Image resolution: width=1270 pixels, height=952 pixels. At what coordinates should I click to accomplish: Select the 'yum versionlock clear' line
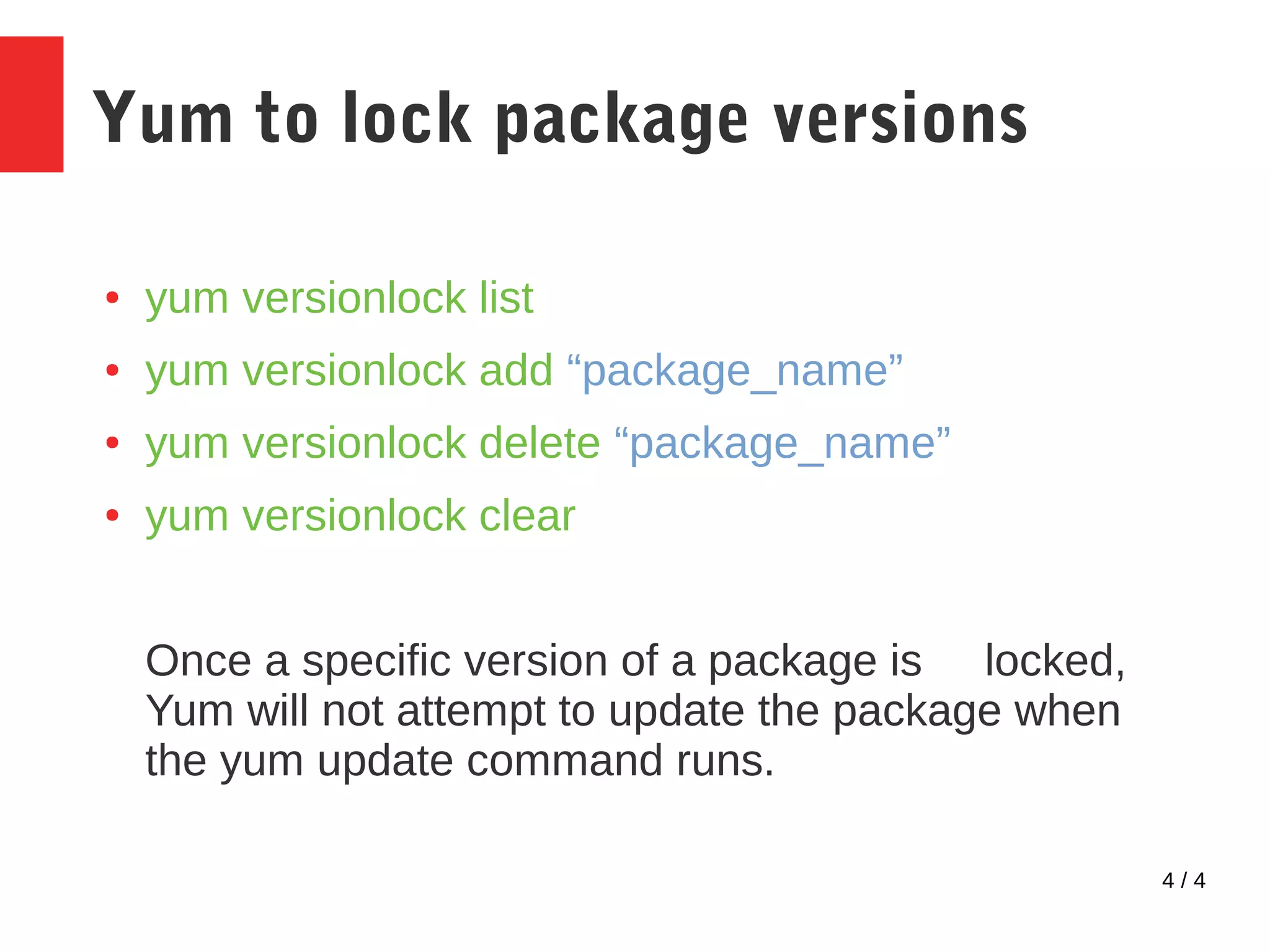tap(360, 517)
